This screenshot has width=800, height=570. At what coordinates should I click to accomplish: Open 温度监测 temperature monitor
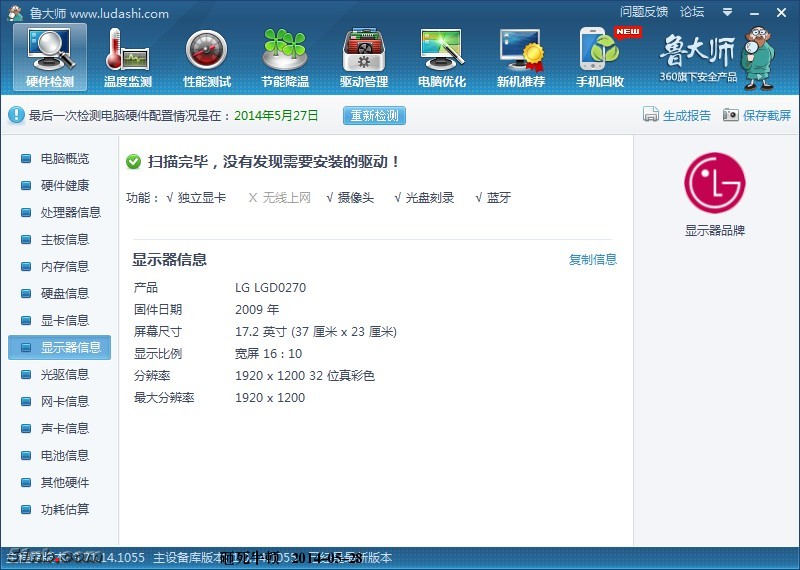128,57
